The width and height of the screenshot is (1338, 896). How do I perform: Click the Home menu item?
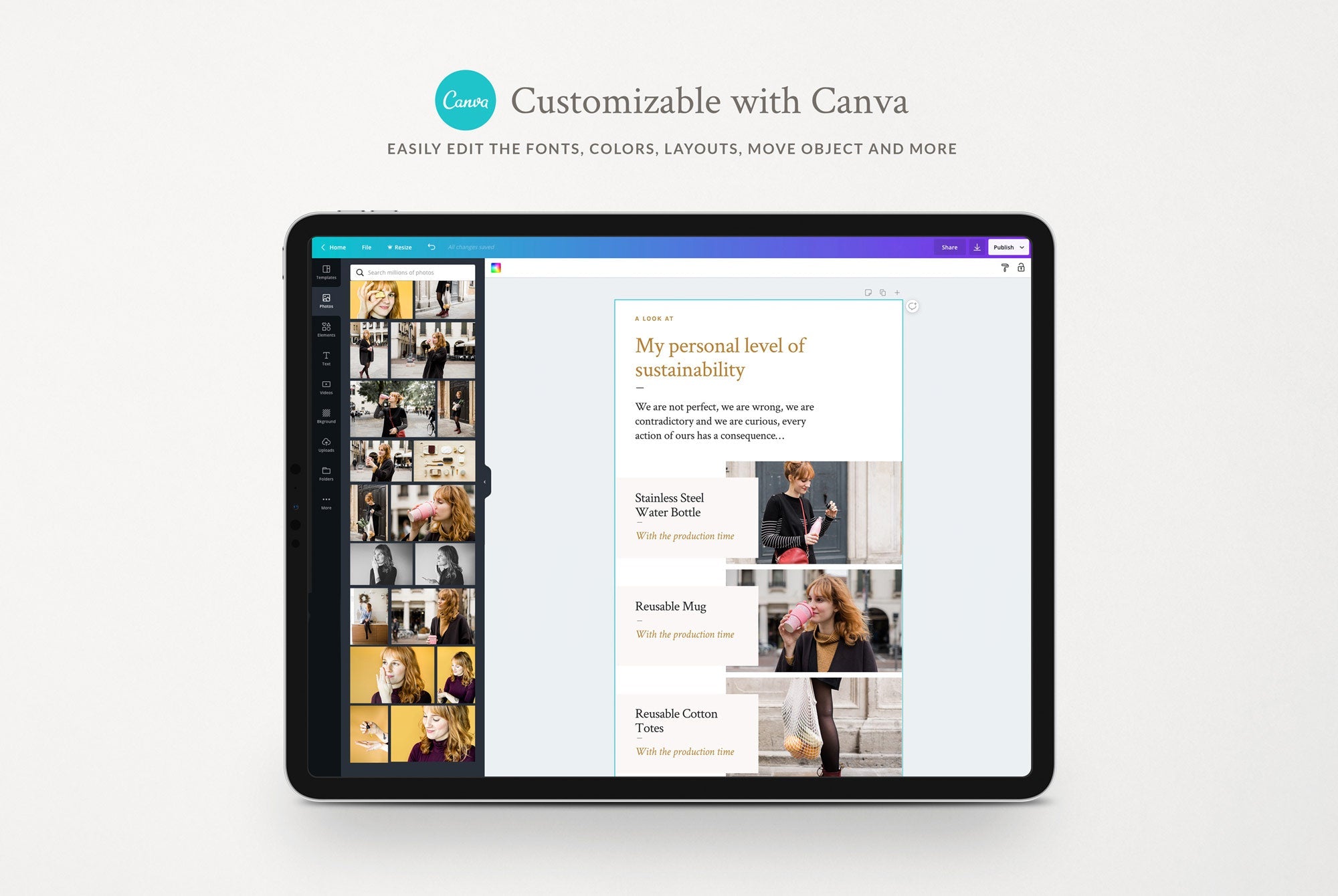[337, 247]
